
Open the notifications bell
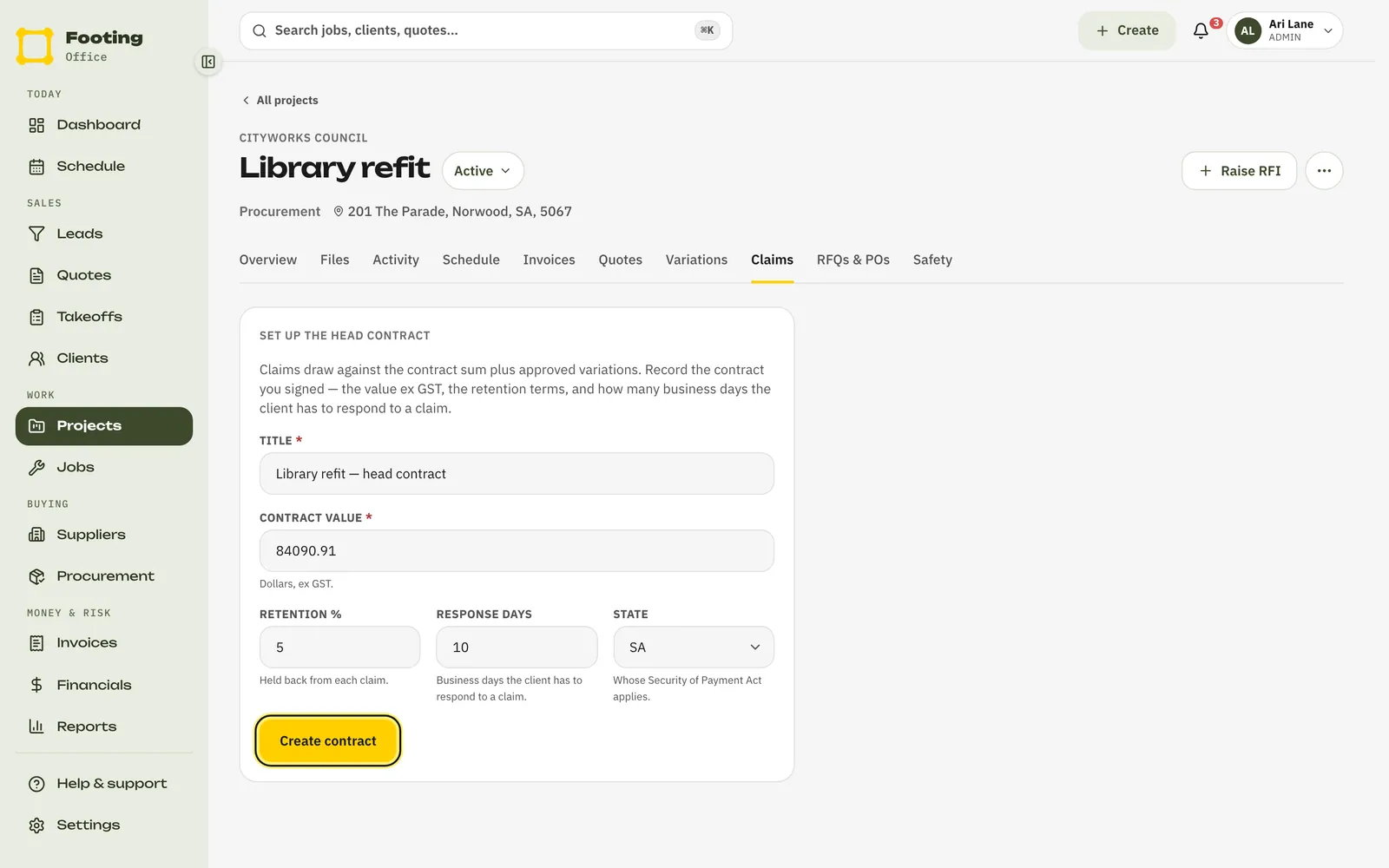pos(1201,30)
